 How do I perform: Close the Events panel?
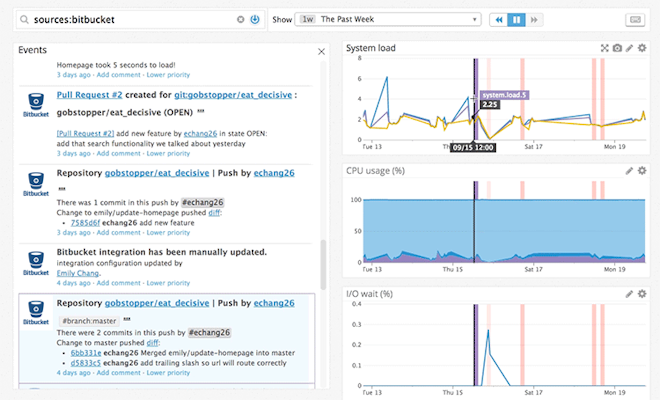point(321,50)
